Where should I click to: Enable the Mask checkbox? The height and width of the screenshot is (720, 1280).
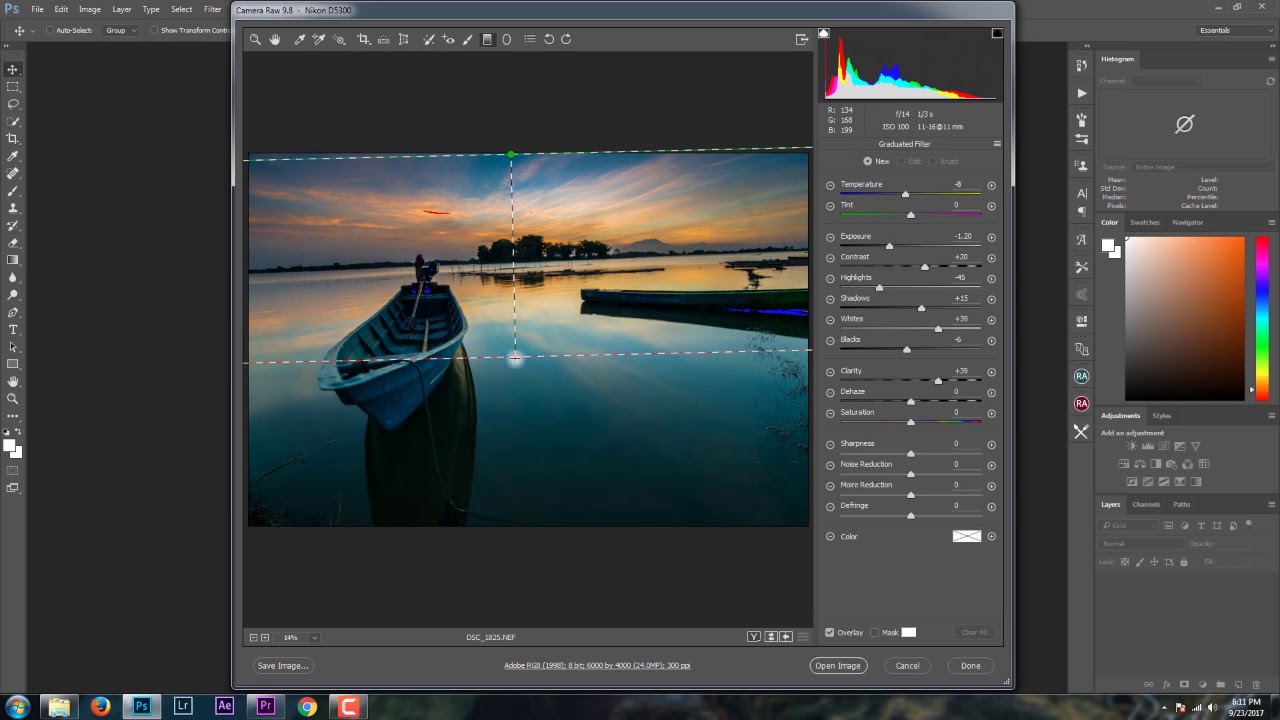click(874, 632)
